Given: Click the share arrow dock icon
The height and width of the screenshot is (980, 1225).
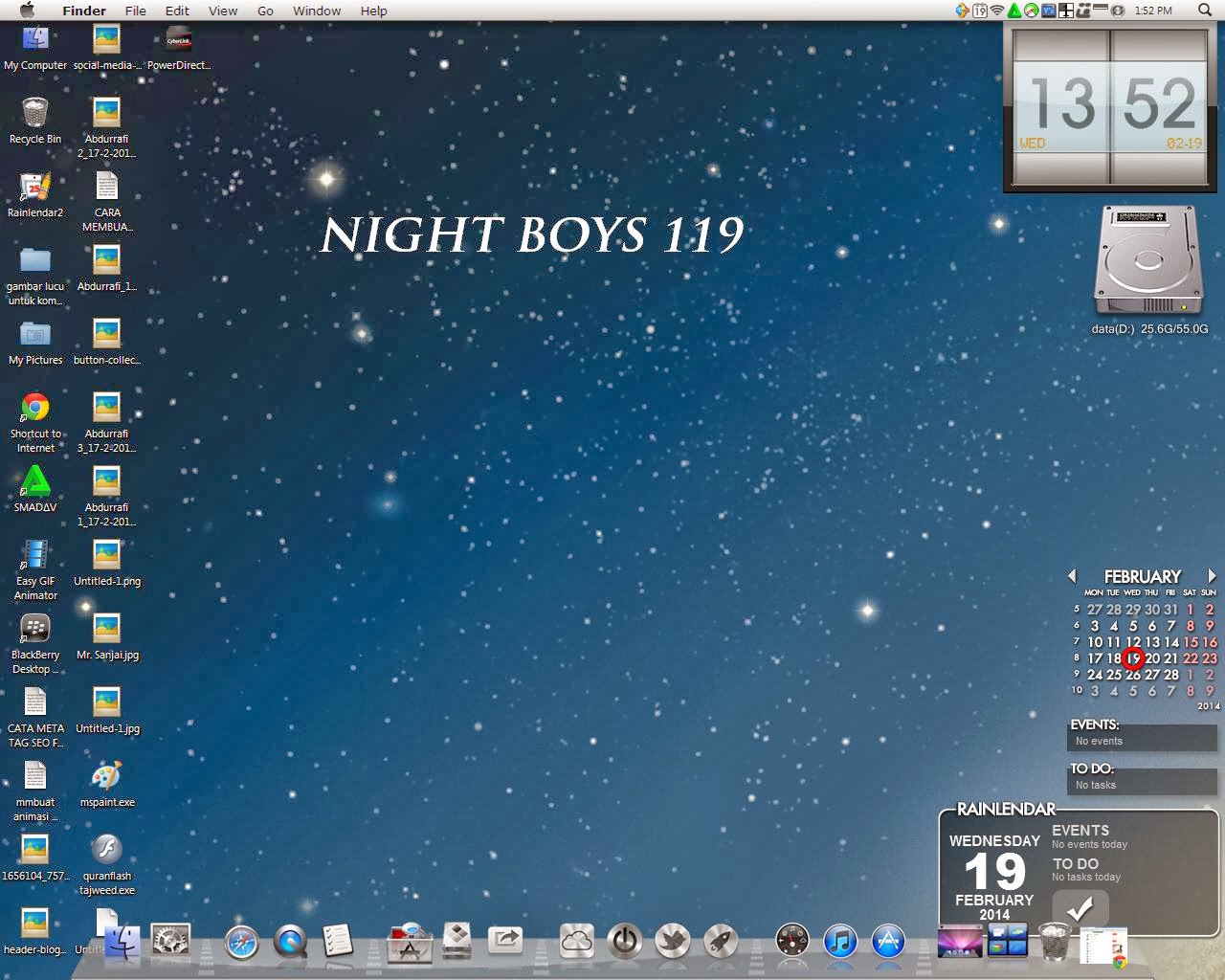Looking at the screenshot, I should (504, 940).
